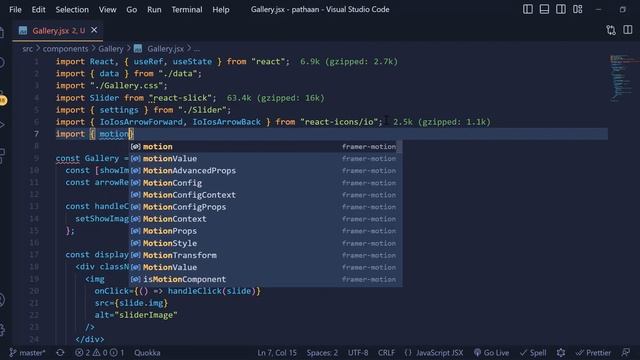
Task: Click the Synchronize Changes icon
Action: (x=60, y=353)
